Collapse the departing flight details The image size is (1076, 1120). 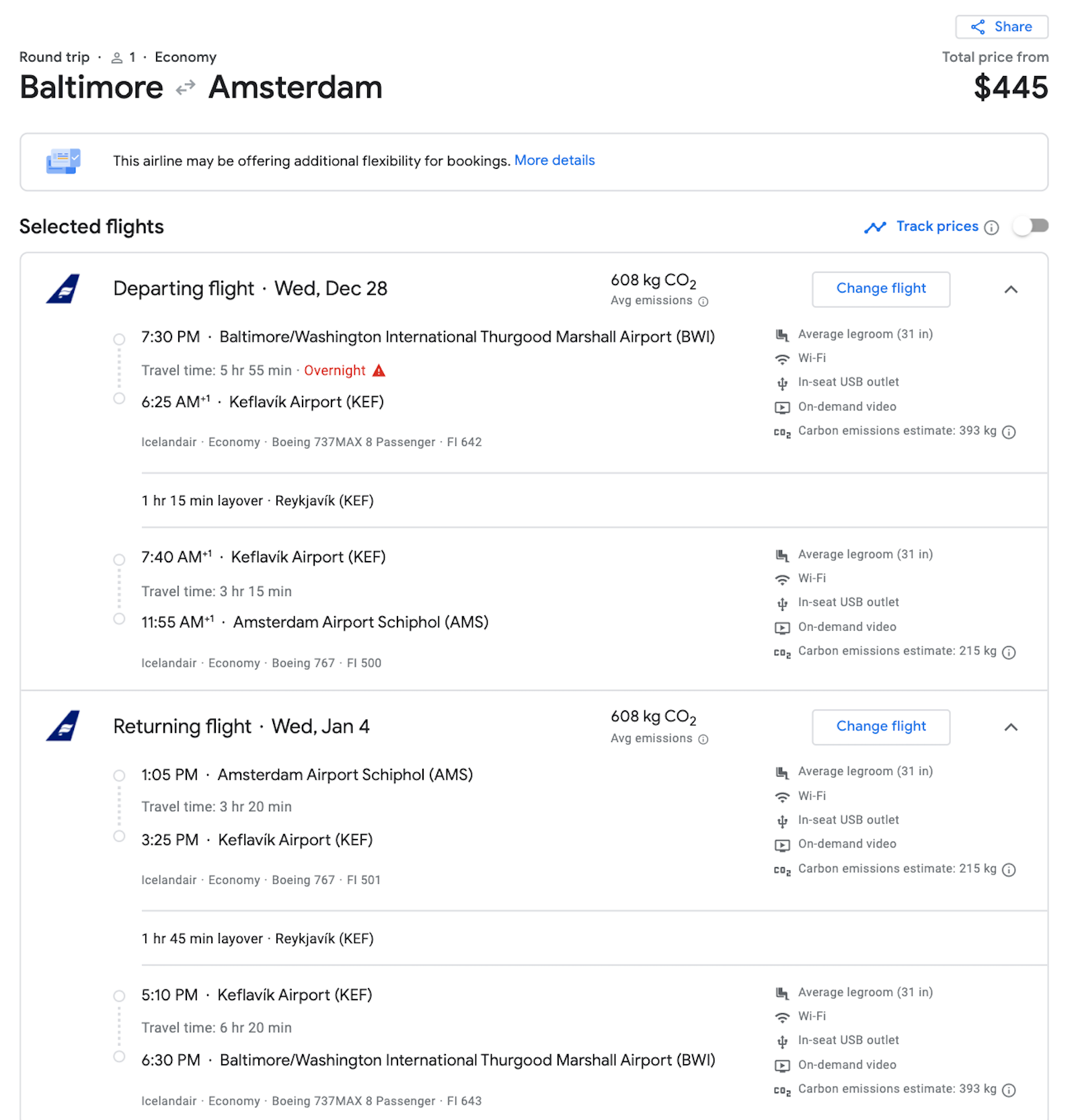(x=1011, y=289)
